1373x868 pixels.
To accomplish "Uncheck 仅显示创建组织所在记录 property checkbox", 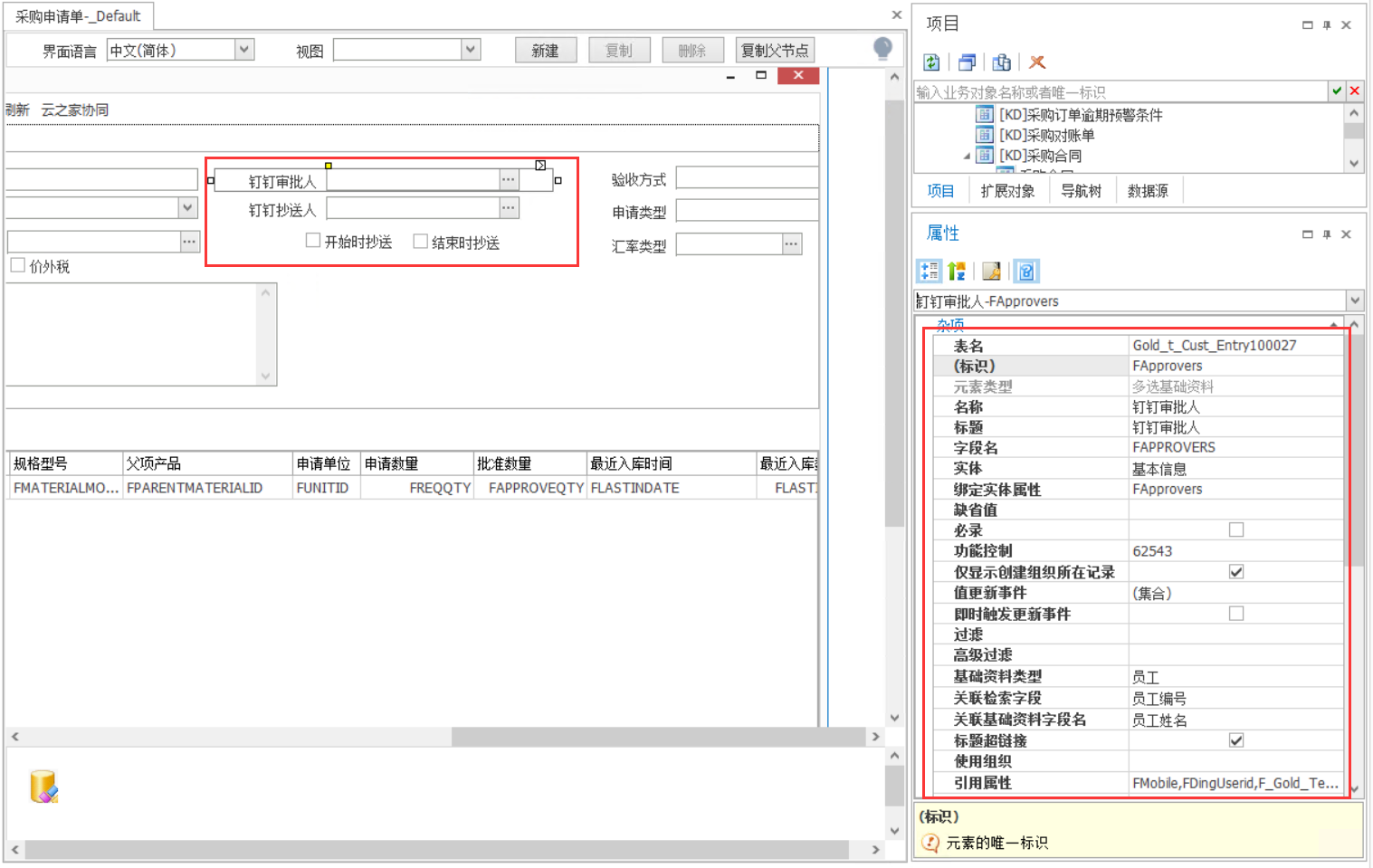I will (1236, 571).
